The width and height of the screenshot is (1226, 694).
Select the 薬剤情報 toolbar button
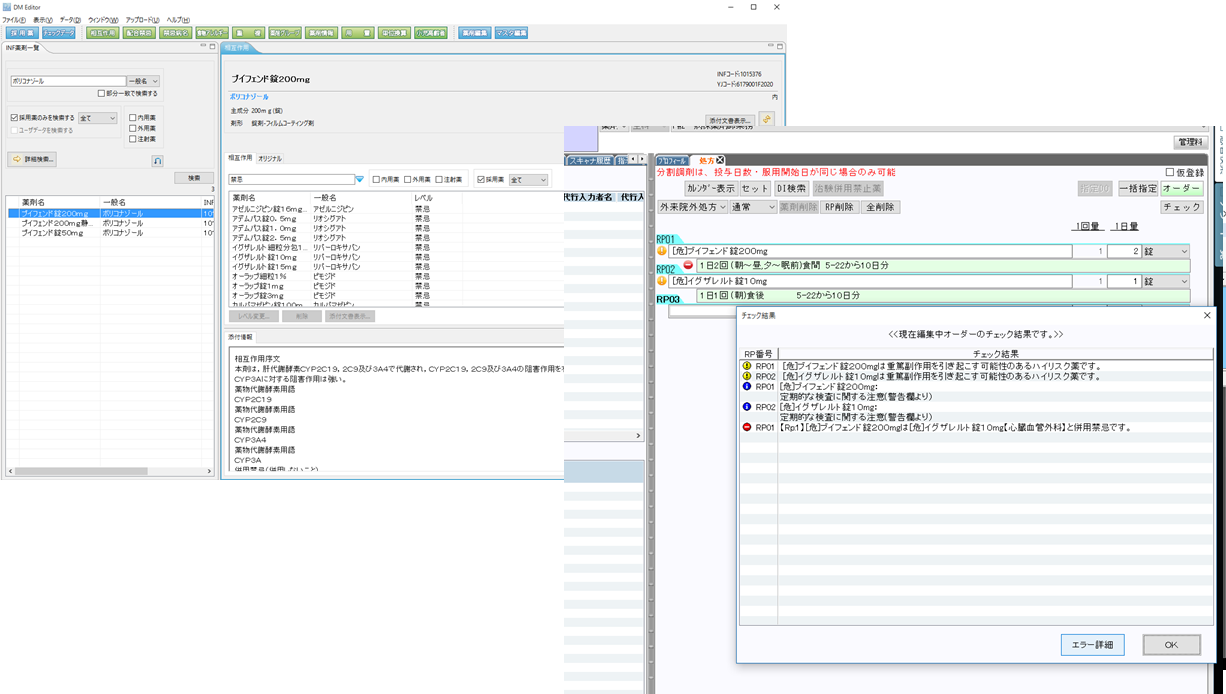tap(320, 33)
